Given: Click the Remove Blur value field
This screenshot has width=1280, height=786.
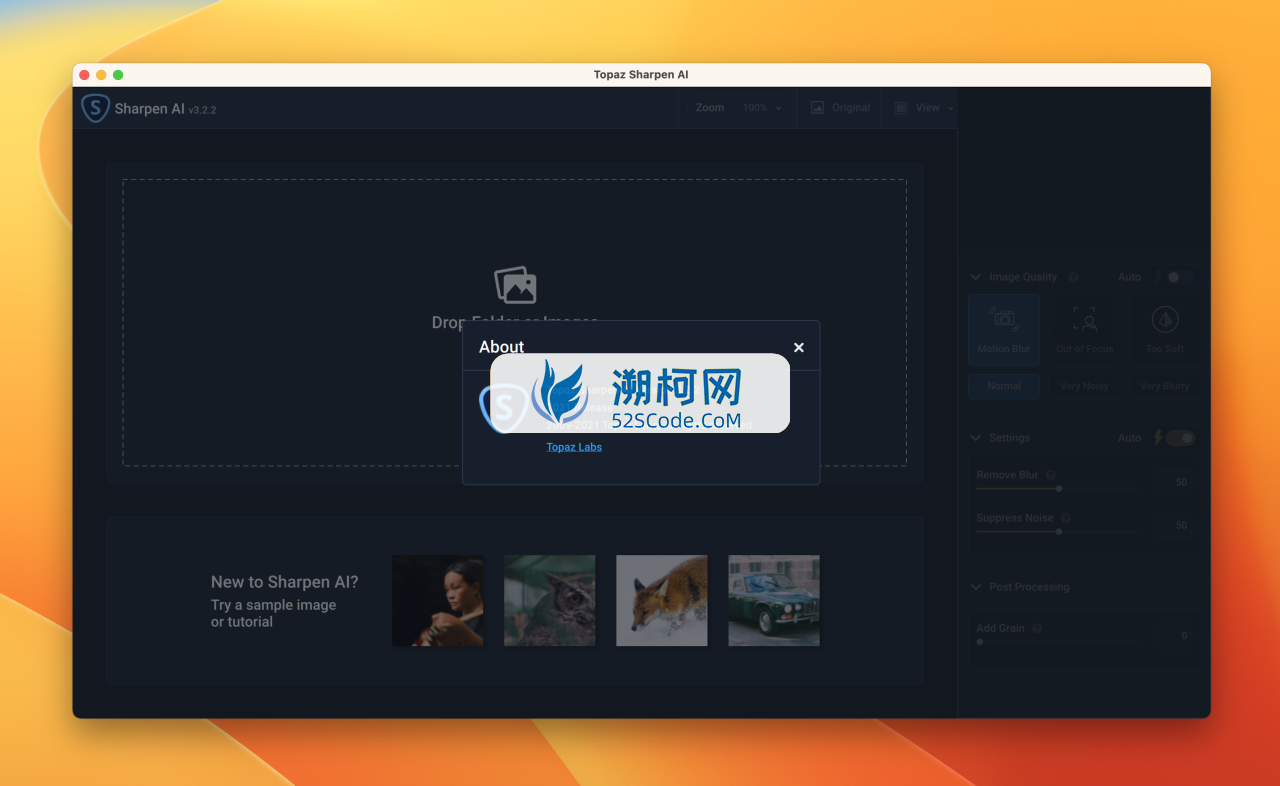Looking at the screenshot, I should point(1174,482).
